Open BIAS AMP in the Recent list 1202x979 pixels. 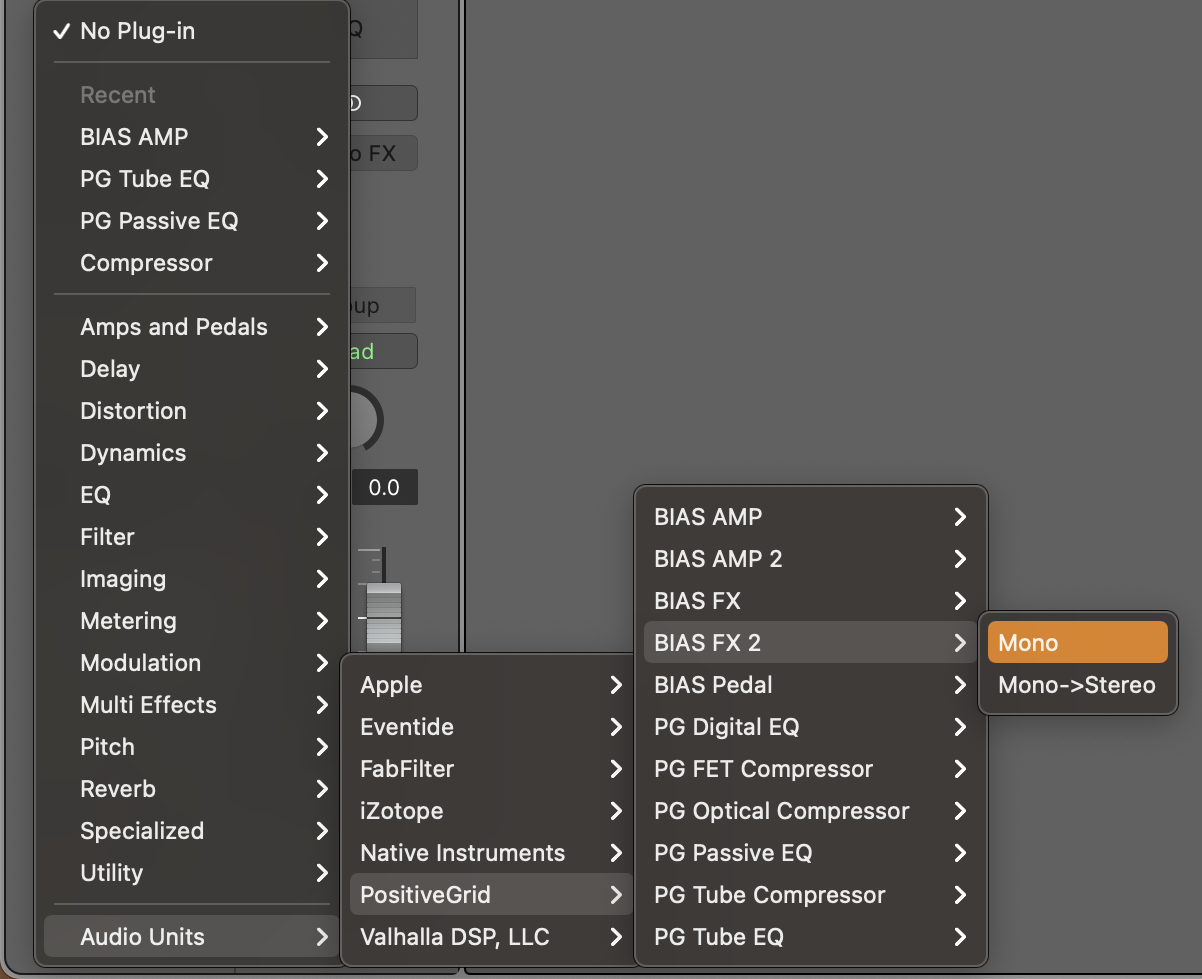192,137
